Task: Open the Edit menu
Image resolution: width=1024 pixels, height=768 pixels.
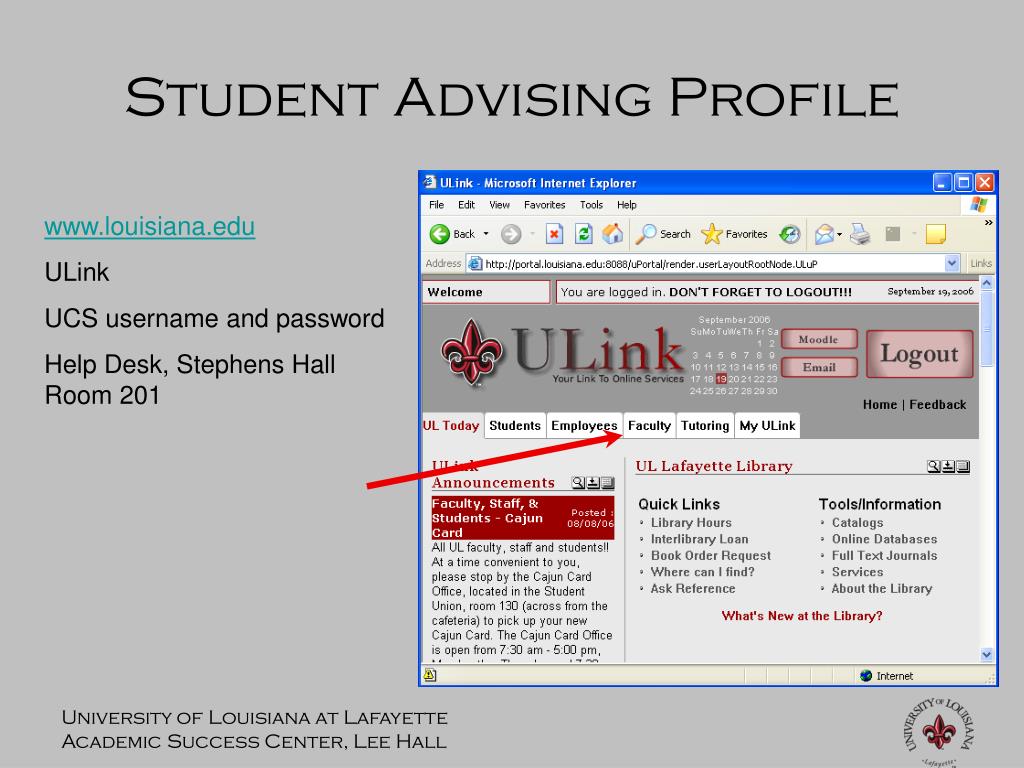Action: 466,205
